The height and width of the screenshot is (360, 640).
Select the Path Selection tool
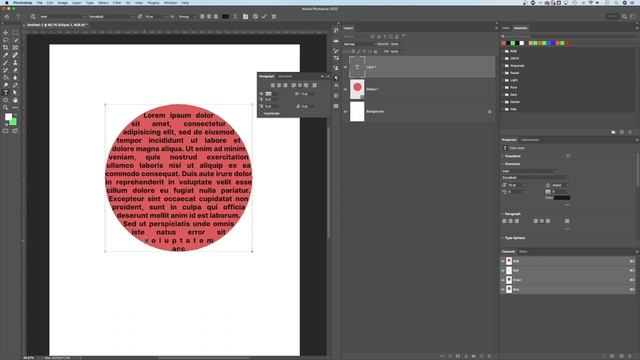tap(15, 93)
